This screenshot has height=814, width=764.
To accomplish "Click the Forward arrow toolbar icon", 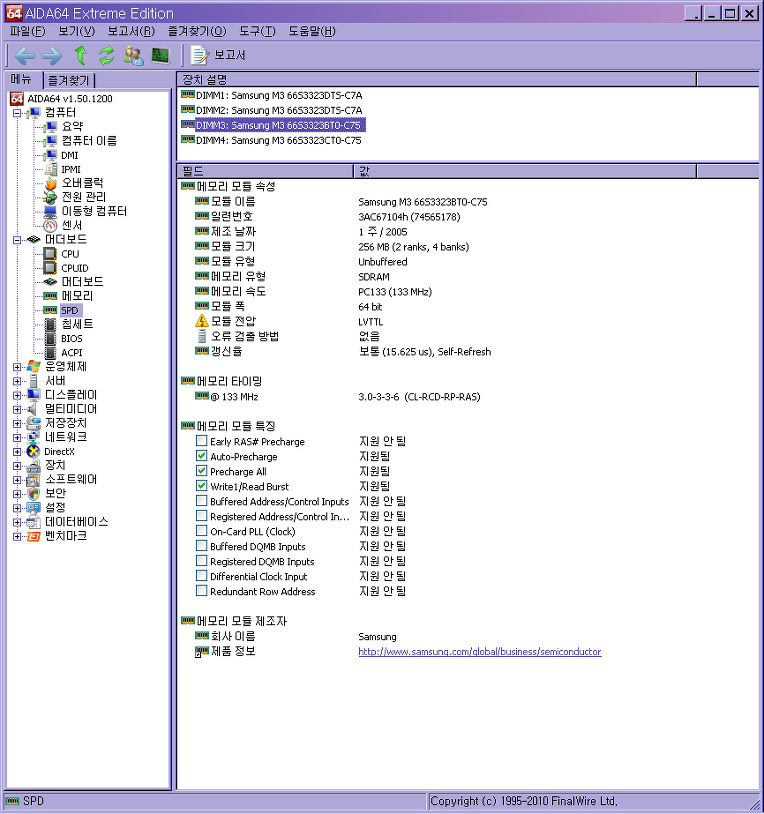I will [x=51, y=56].
